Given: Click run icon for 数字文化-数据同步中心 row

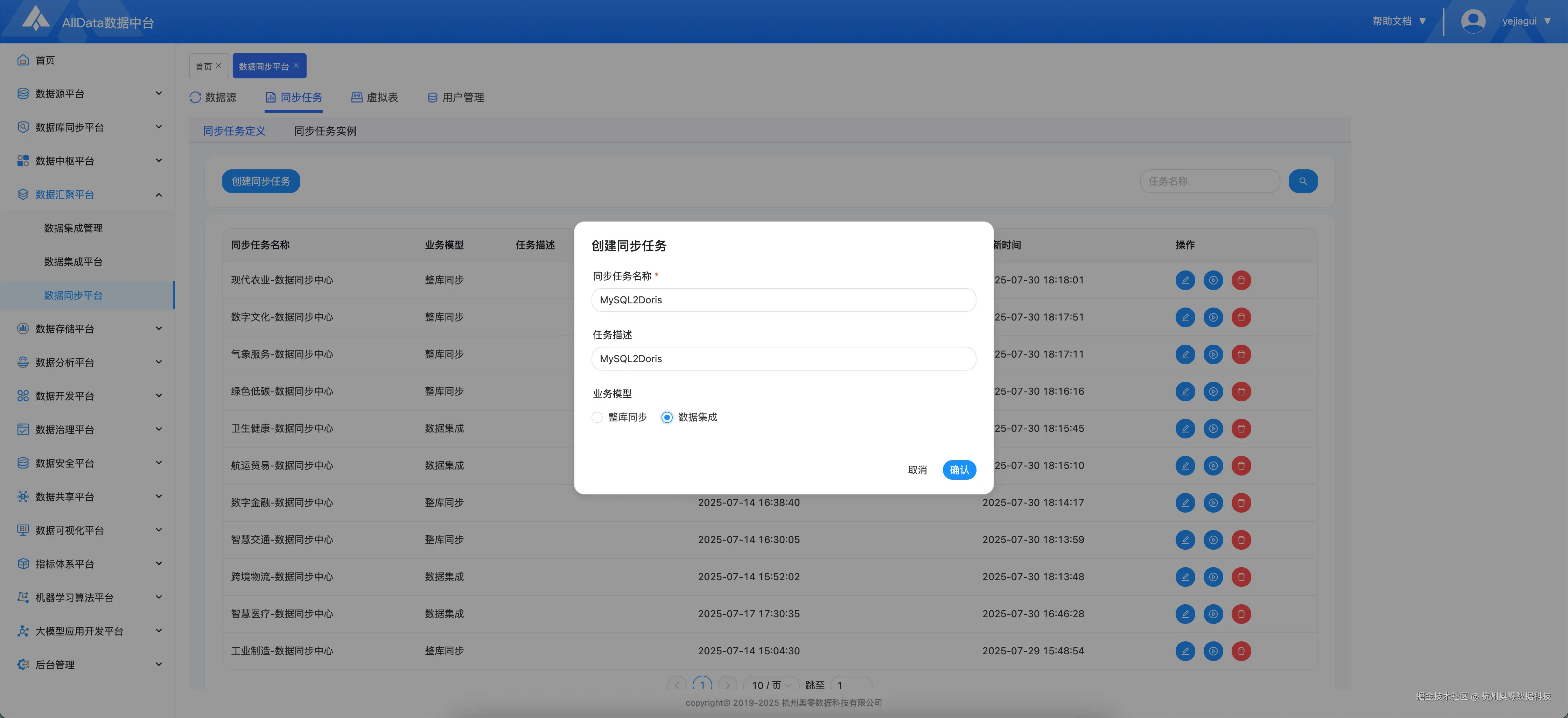Looking at the screenshot, I should pyautogui.click(x=1212, y=318).
